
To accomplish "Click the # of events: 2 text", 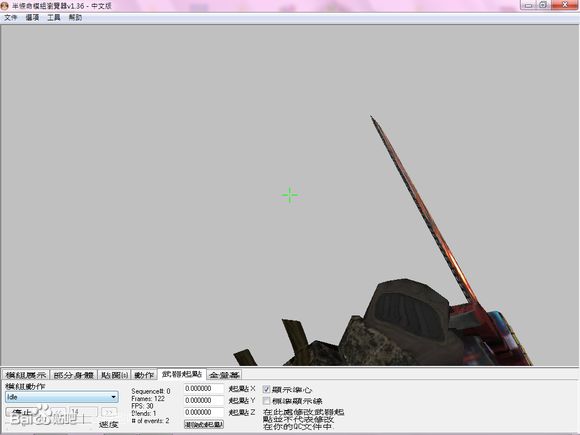I will coord(150,421).
